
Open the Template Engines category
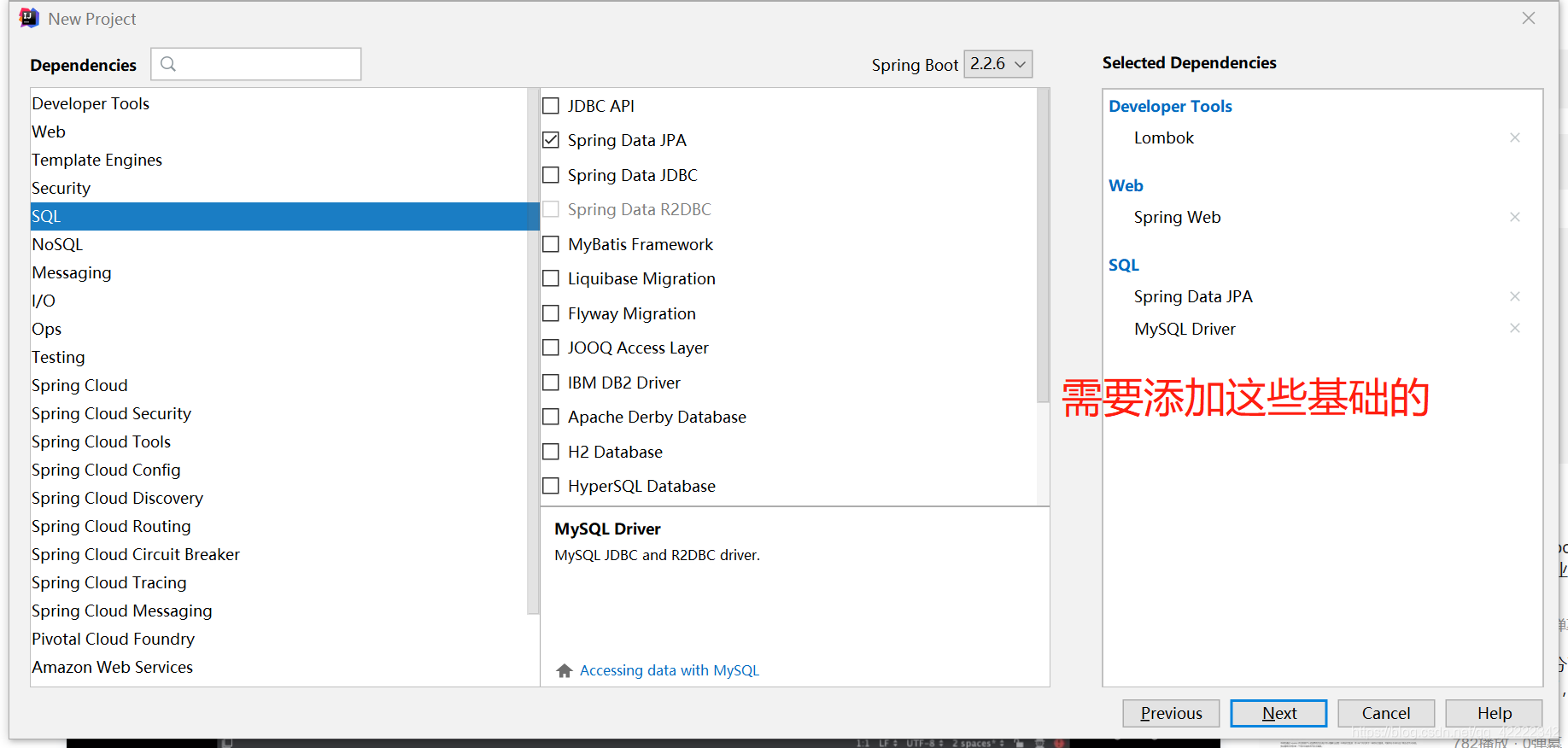[278, 160]
